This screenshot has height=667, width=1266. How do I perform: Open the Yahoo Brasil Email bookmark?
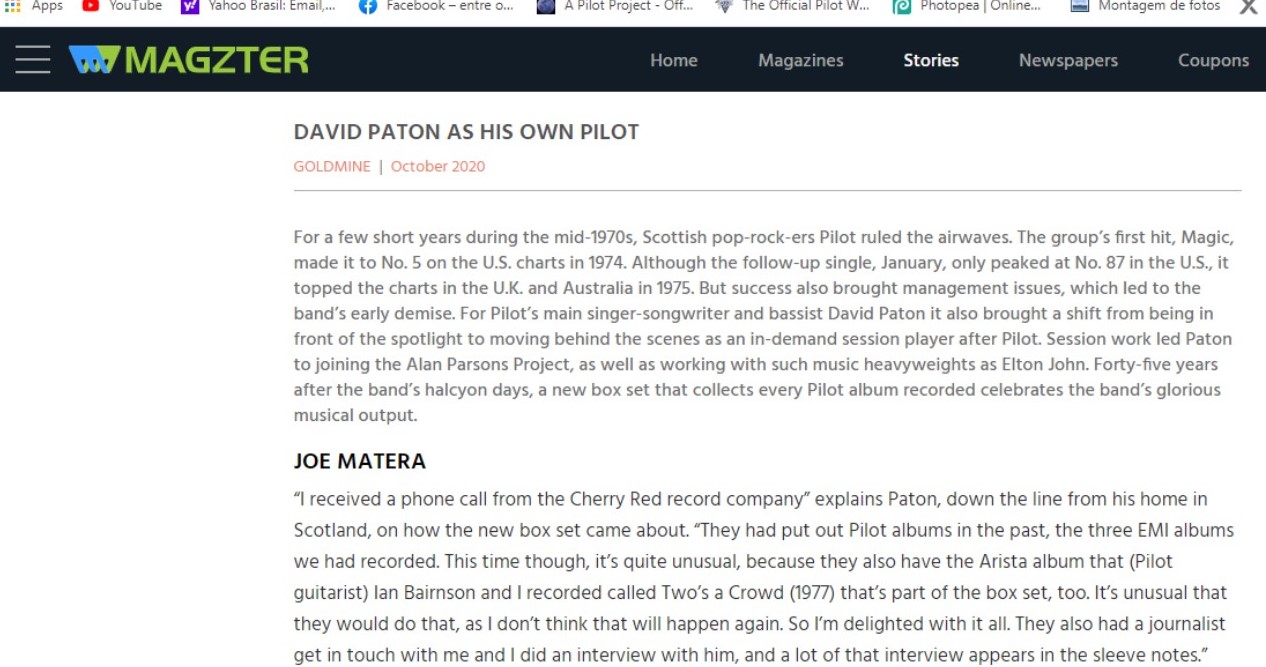point(258,6)
